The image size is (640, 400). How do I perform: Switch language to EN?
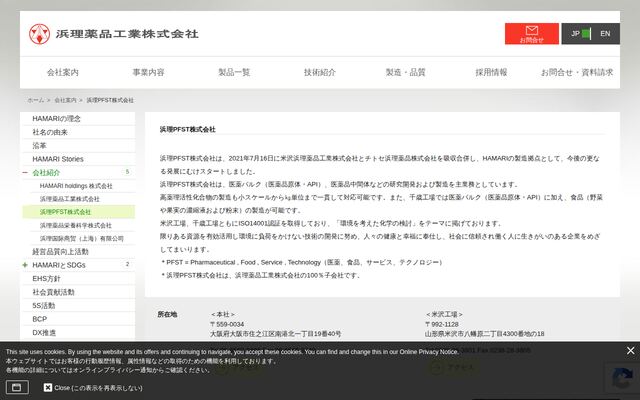tap(605, 33)
